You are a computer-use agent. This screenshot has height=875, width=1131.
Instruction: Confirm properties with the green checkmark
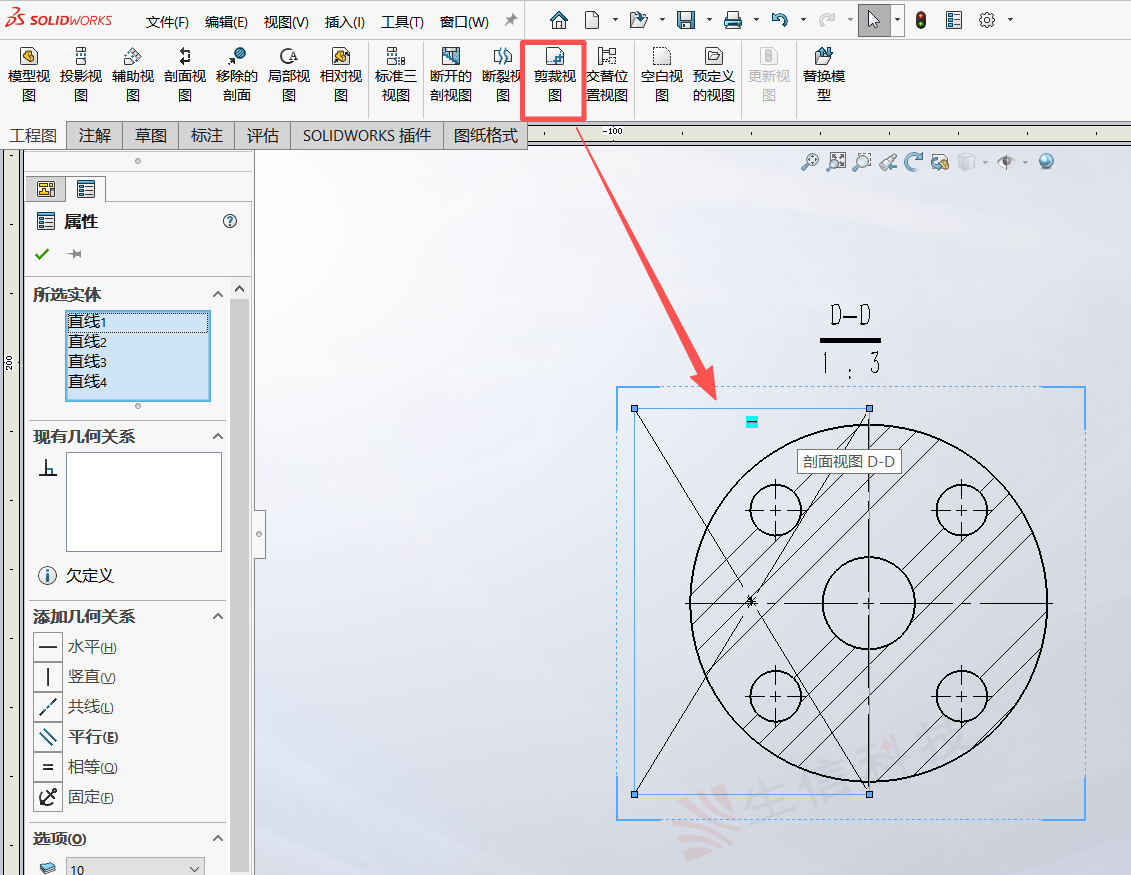pos(42,254)
